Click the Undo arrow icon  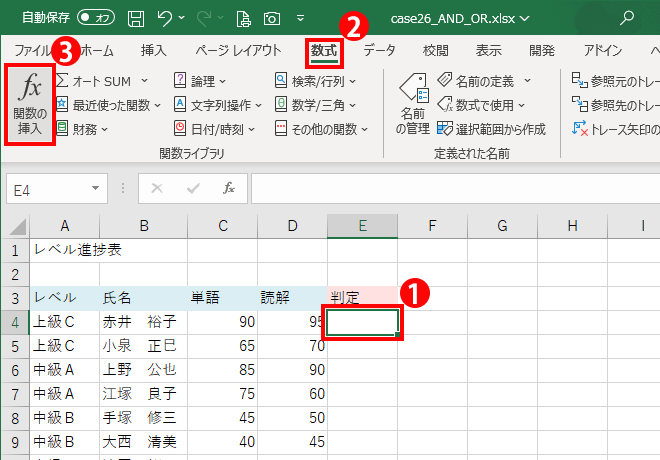tap(166, 18)
